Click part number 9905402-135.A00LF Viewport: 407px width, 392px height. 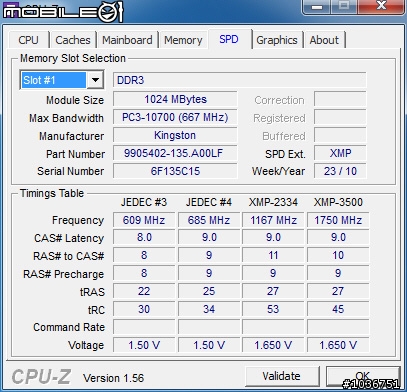[175, 153]
